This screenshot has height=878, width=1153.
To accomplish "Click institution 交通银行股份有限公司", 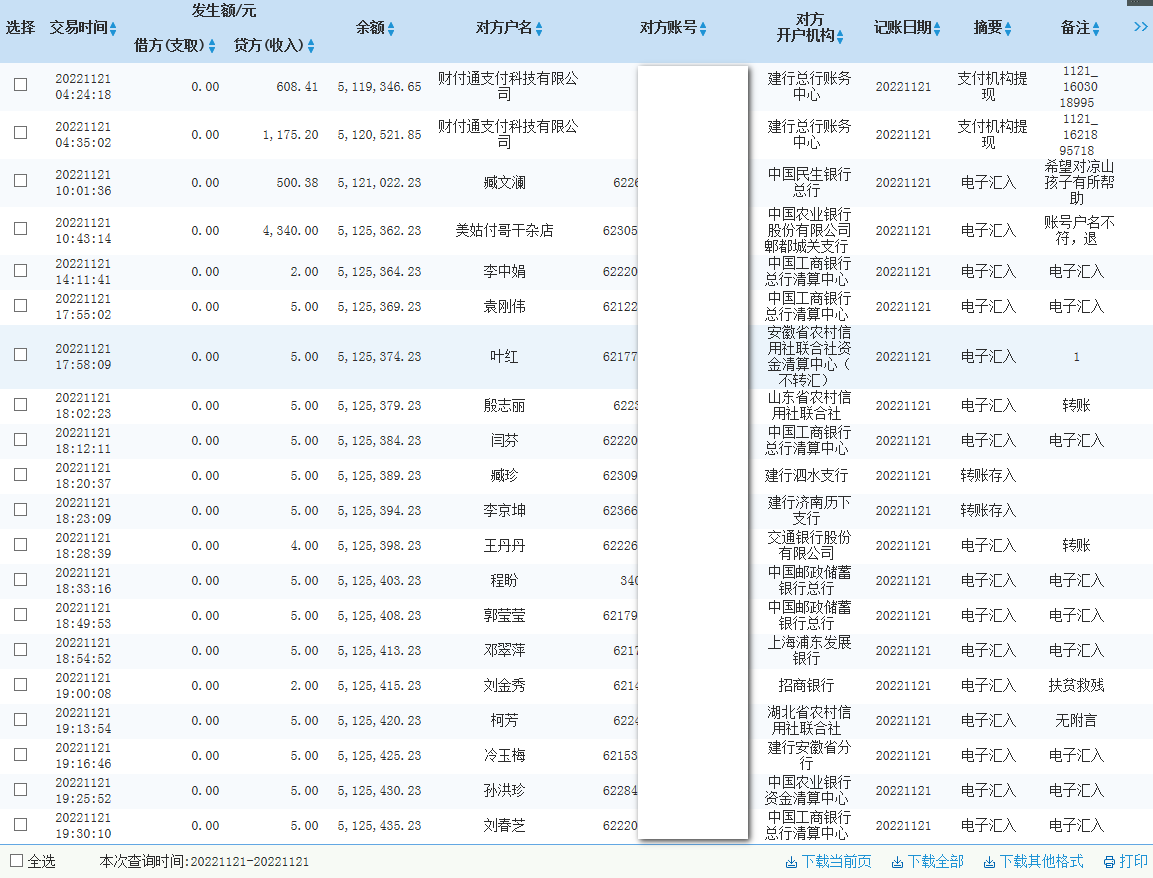I will click(x=809, y=545).
